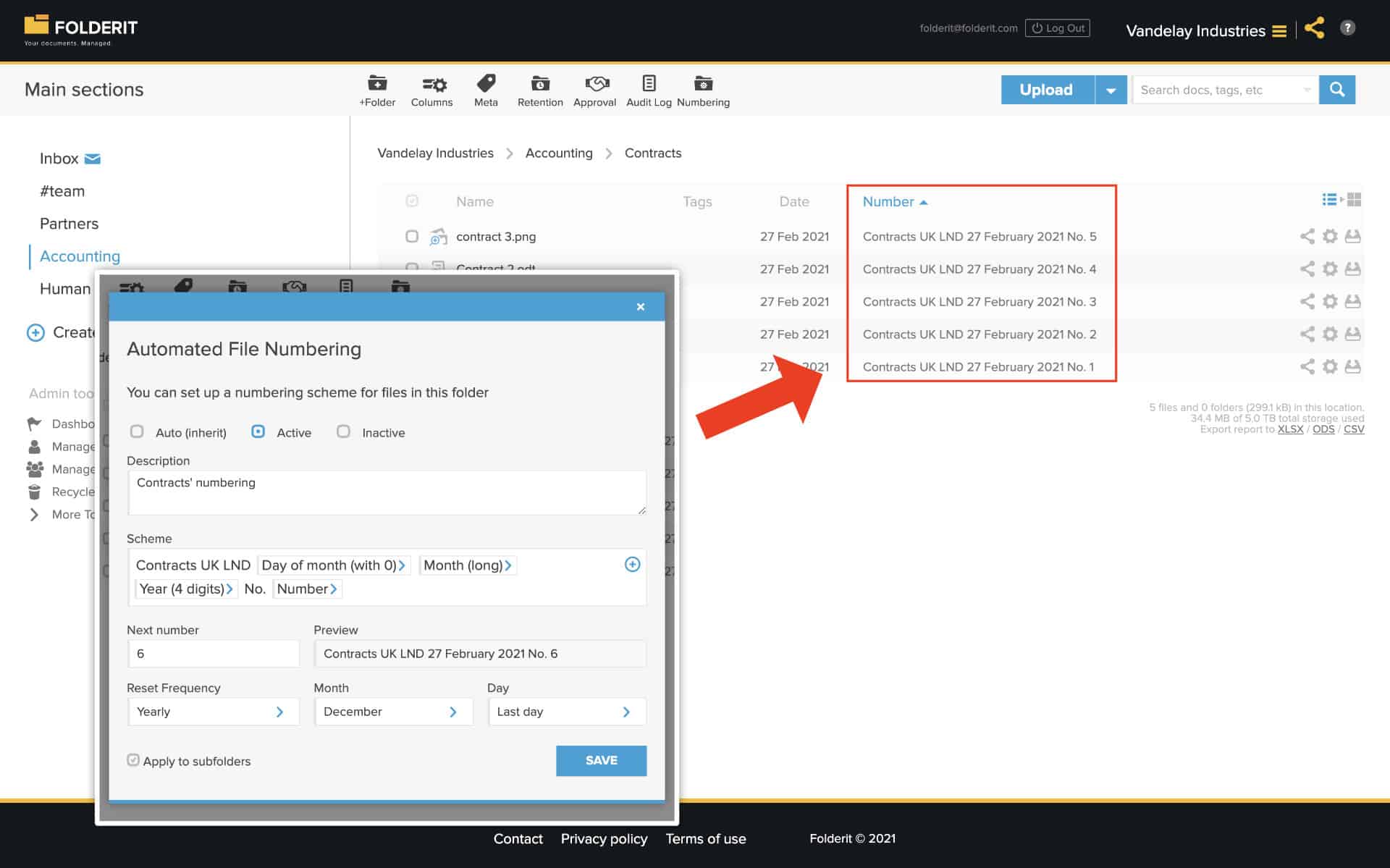Screen dimensions: 1390x868
Task: Click the SAVE button
Action: pos(601,760)
